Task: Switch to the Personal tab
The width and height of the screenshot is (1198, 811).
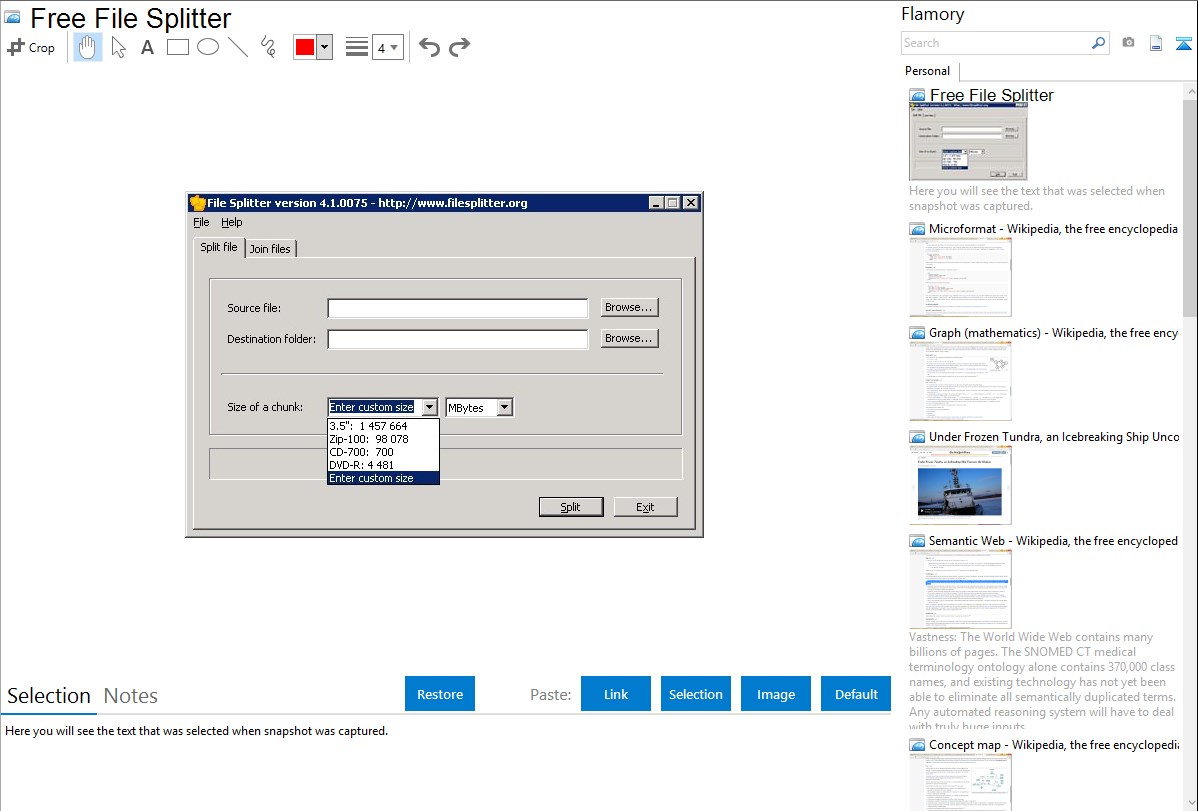Action: click(x=928, y=71)
